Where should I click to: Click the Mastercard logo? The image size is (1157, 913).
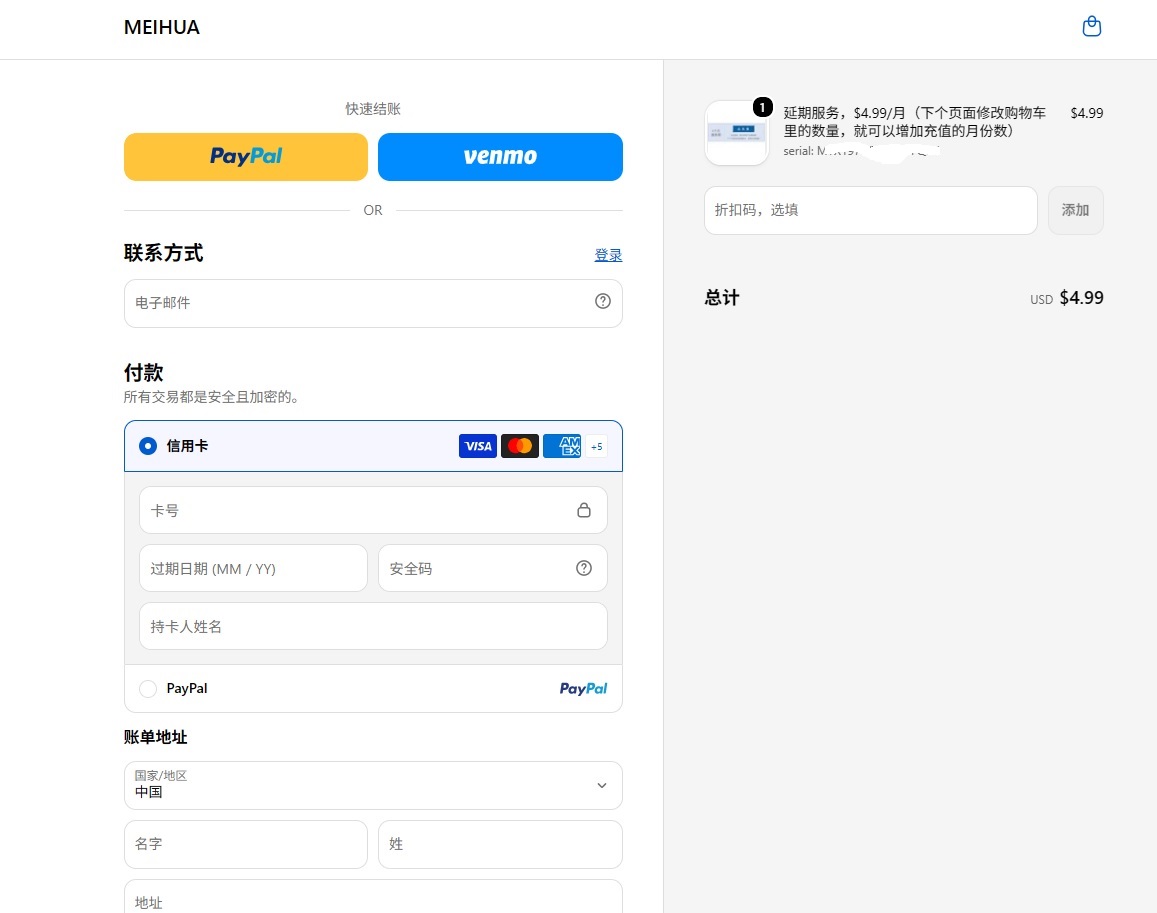[x=519, y=446]
